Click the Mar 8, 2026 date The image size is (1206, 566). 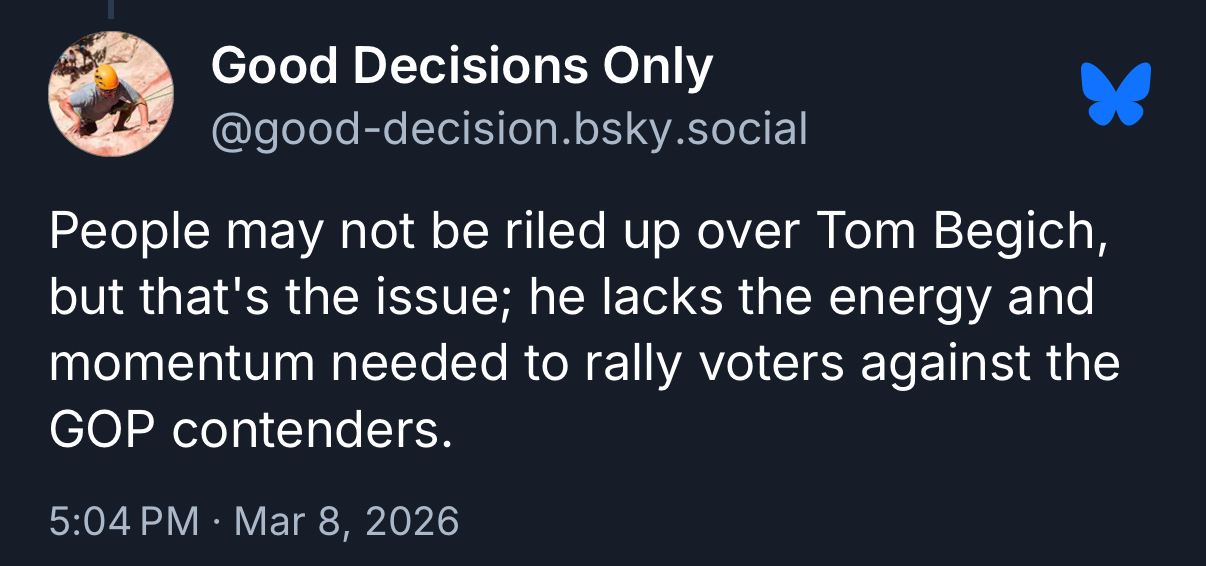pyautogui.click(x=346, y=521)
